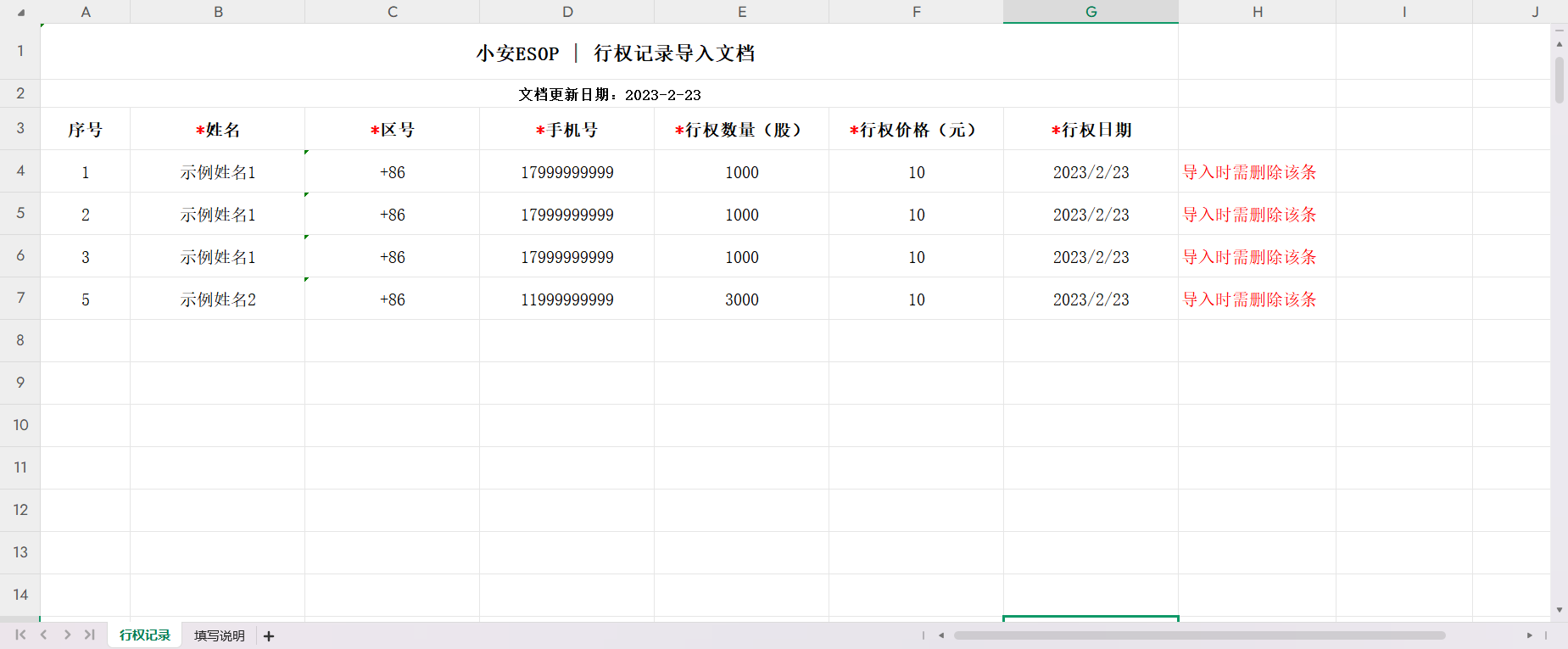Select row 4 header
Screen dimensions: 1568x649
coord(20,171)
